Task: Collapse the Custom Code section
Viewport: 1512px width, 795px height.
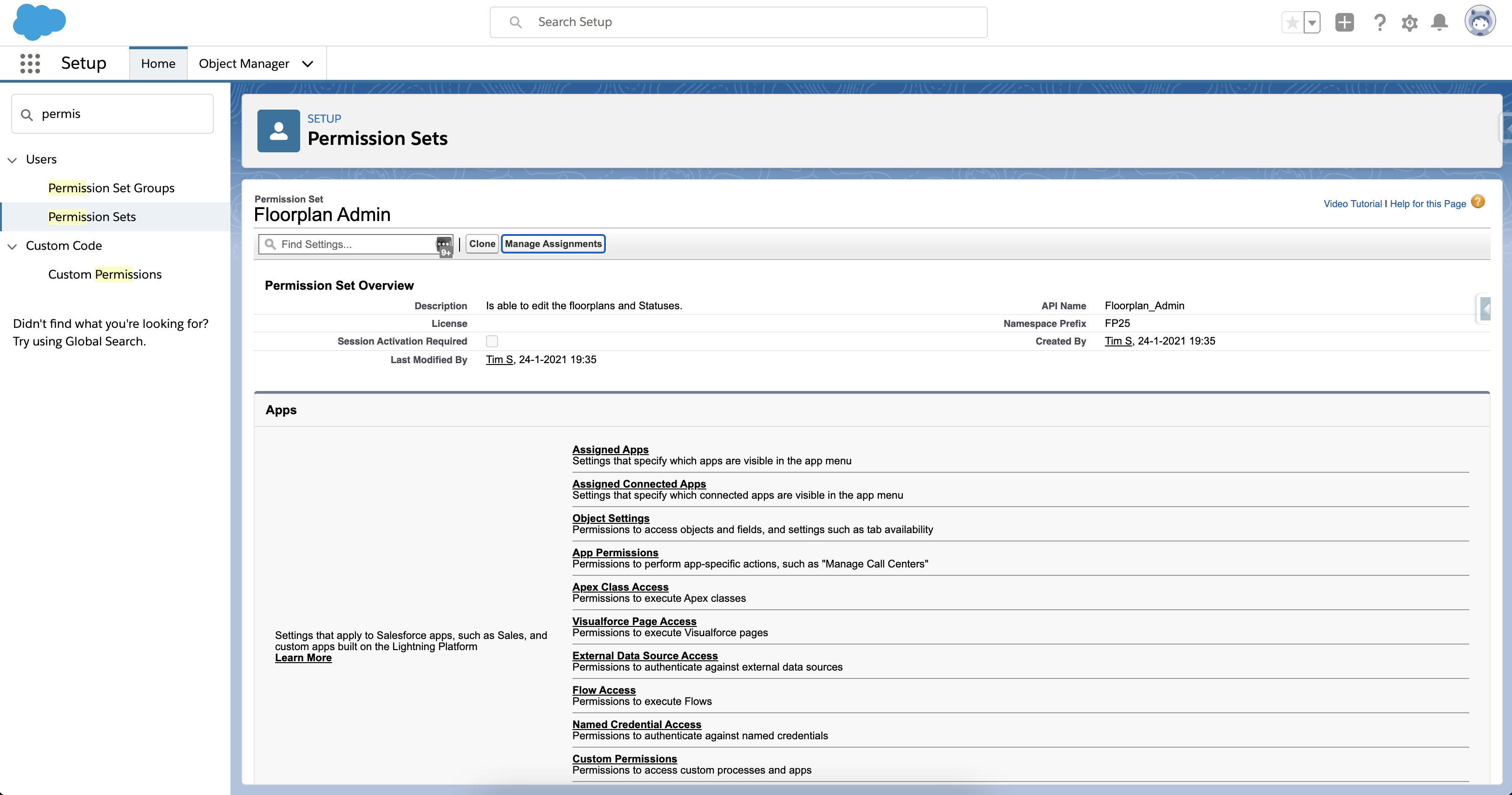Action: pyautogui.click(x=13, y=246)
